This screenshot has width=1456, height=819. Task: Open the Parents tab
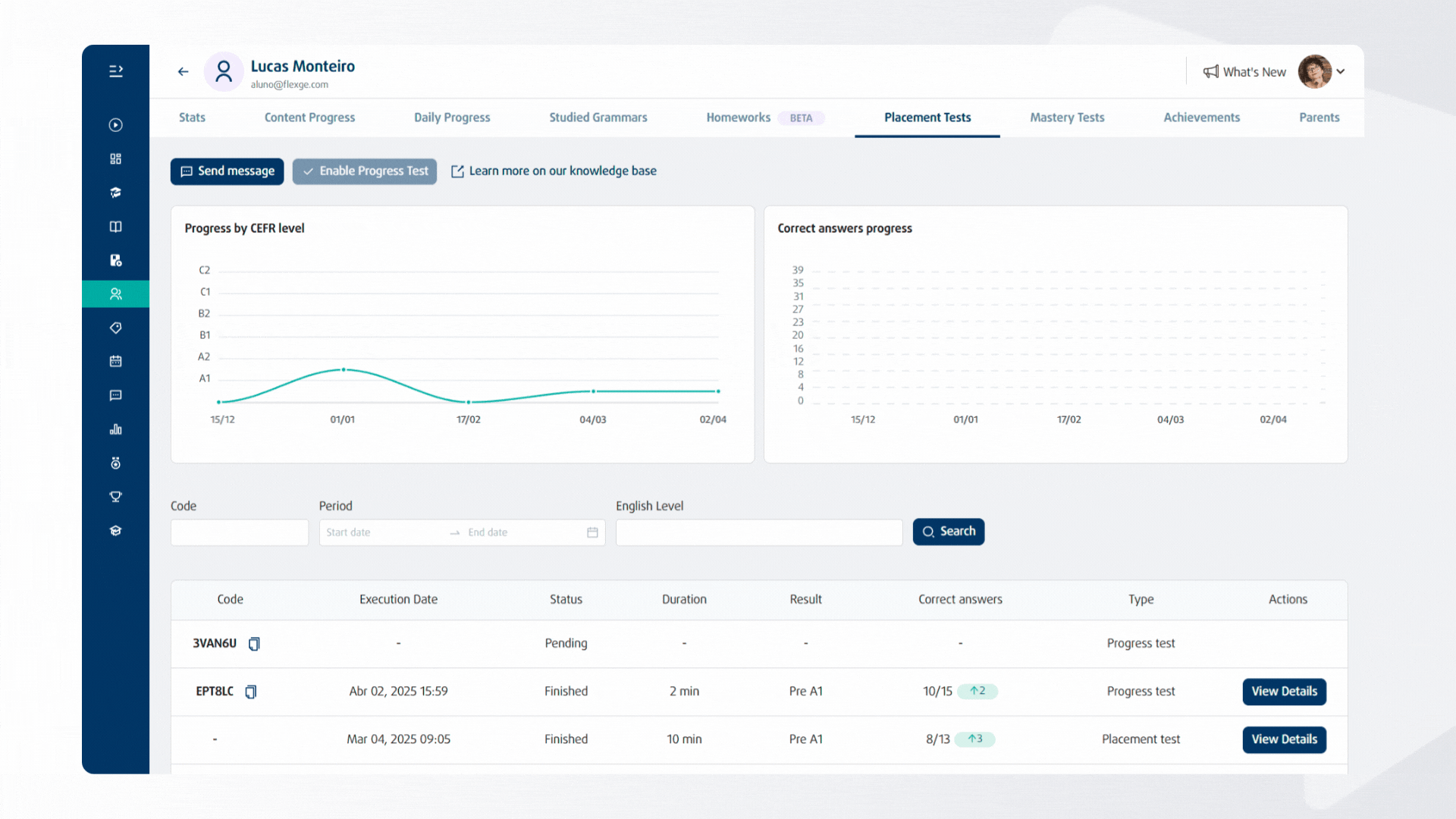tap(1319, 118)
